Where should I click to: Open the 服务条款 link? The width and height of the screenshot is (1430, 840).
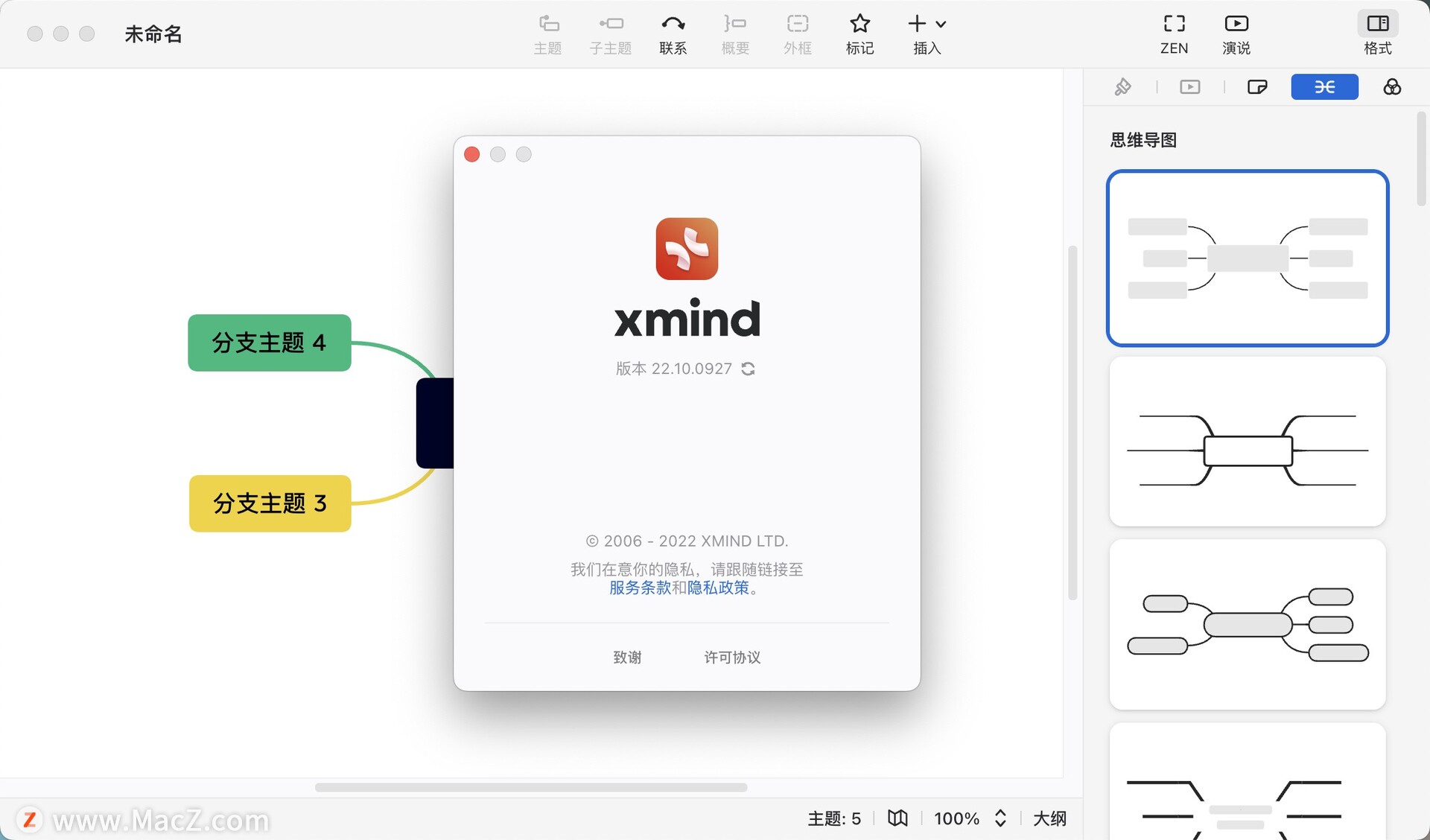click(640, 588)
